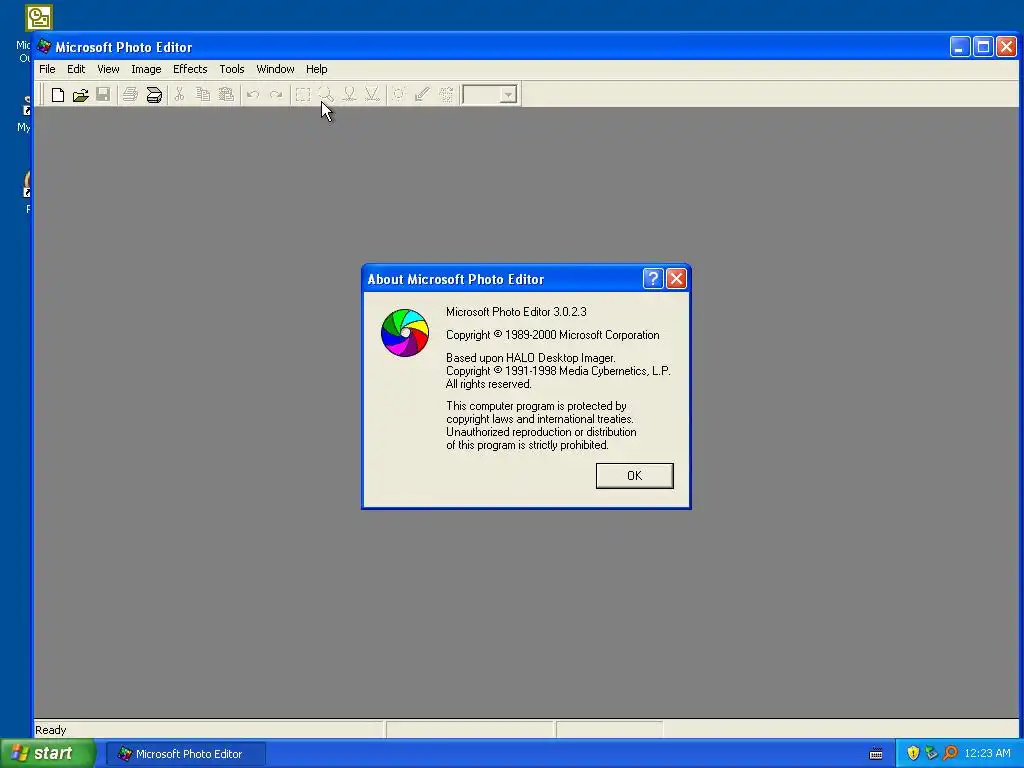Click the 'Ready' status bar text
1024x768 pixels.
[50, 730]
